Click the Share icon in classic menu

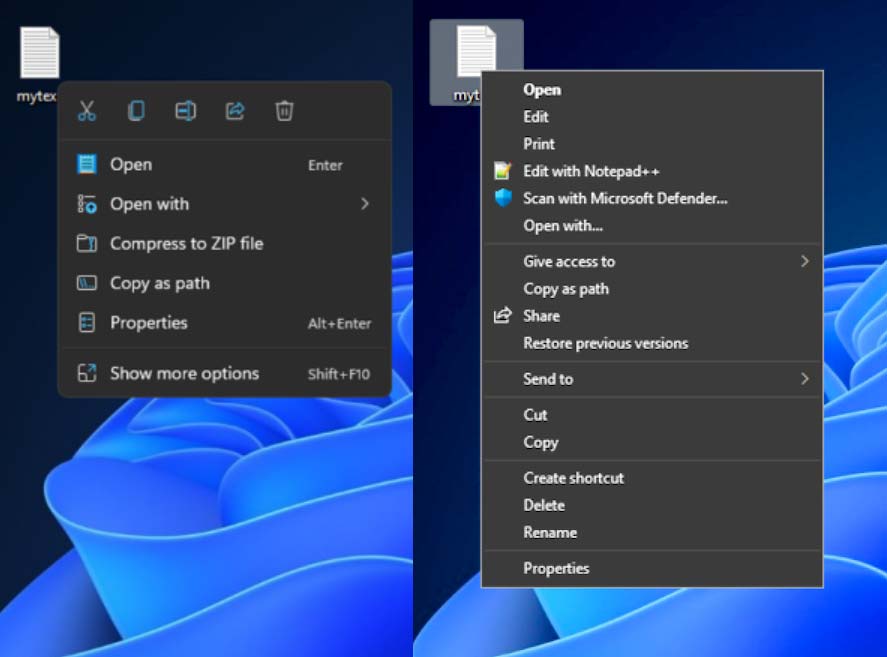tap(502, 316)
